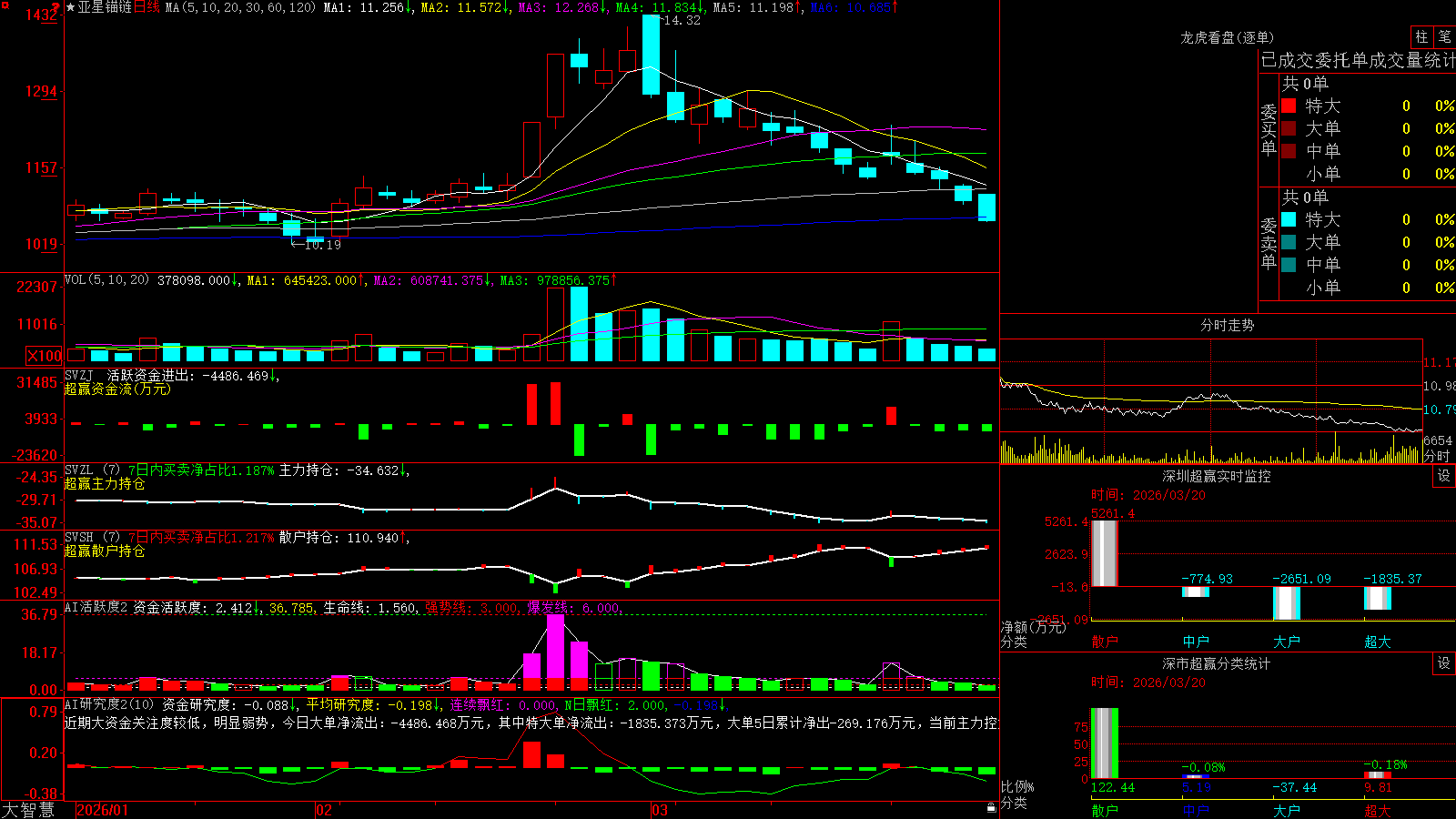Image resolution: width=1456 pixels, height=819 pixels.
Task: Switch order view to 柱 bar mode
Action: [1421, 37]
